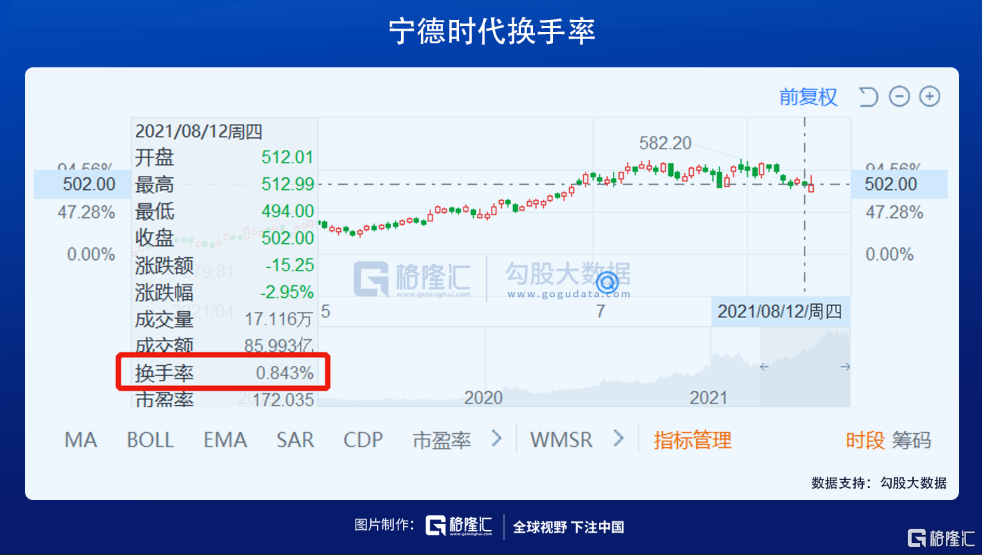Expand more indicators after WMSR
The height and width of the screenshot is (555, 982).
tap(619, 438)
